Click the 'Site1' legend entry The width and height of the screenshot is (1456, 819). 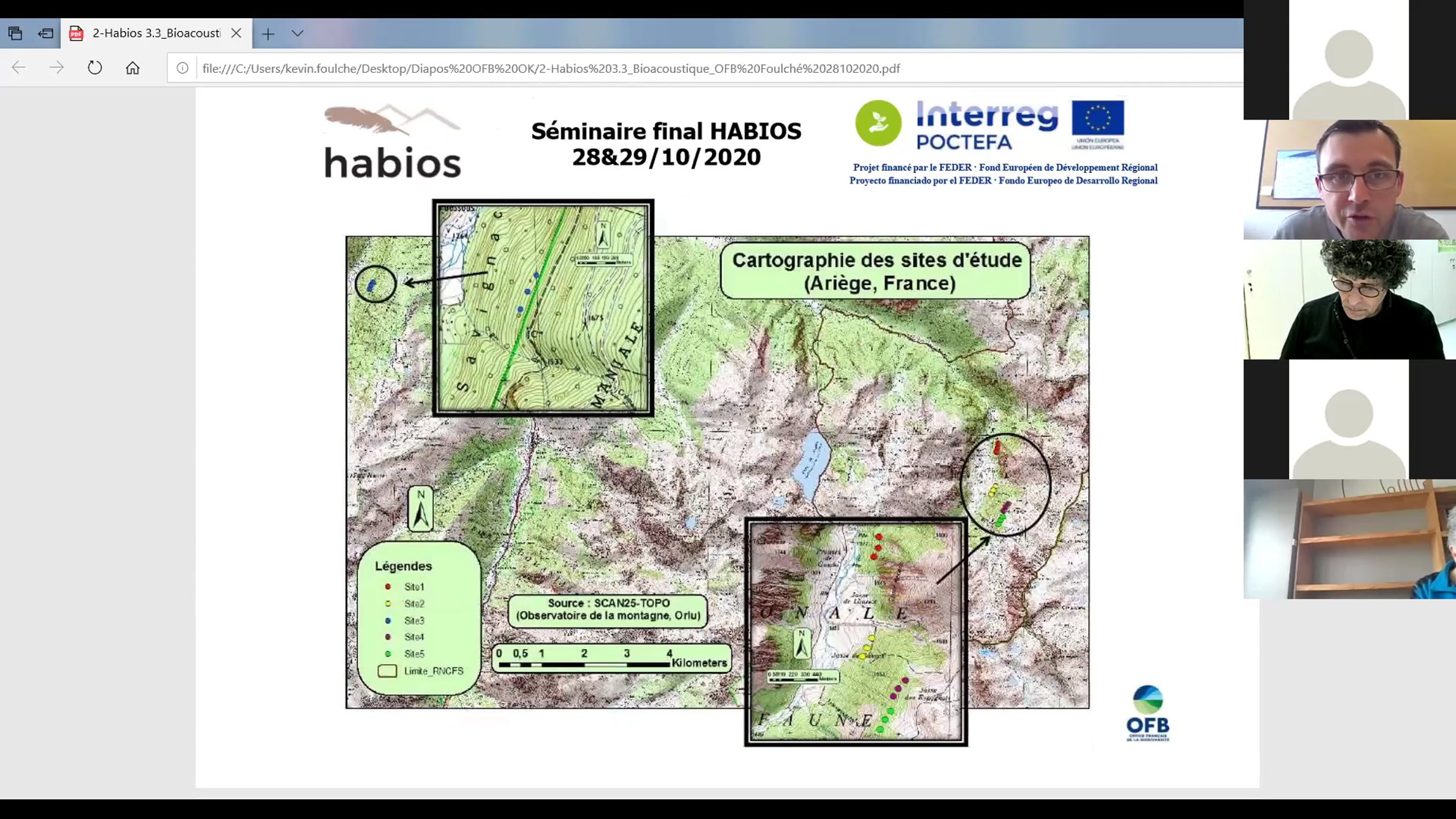(405, 587)
